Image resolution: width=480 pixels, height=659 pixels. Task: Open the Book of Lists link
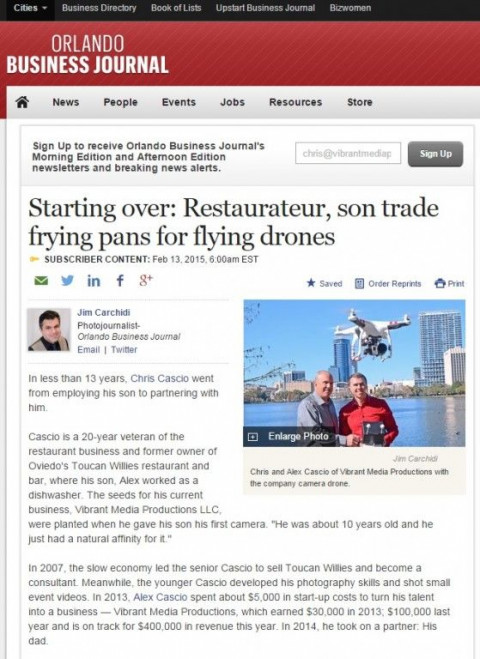click(176, 8)
